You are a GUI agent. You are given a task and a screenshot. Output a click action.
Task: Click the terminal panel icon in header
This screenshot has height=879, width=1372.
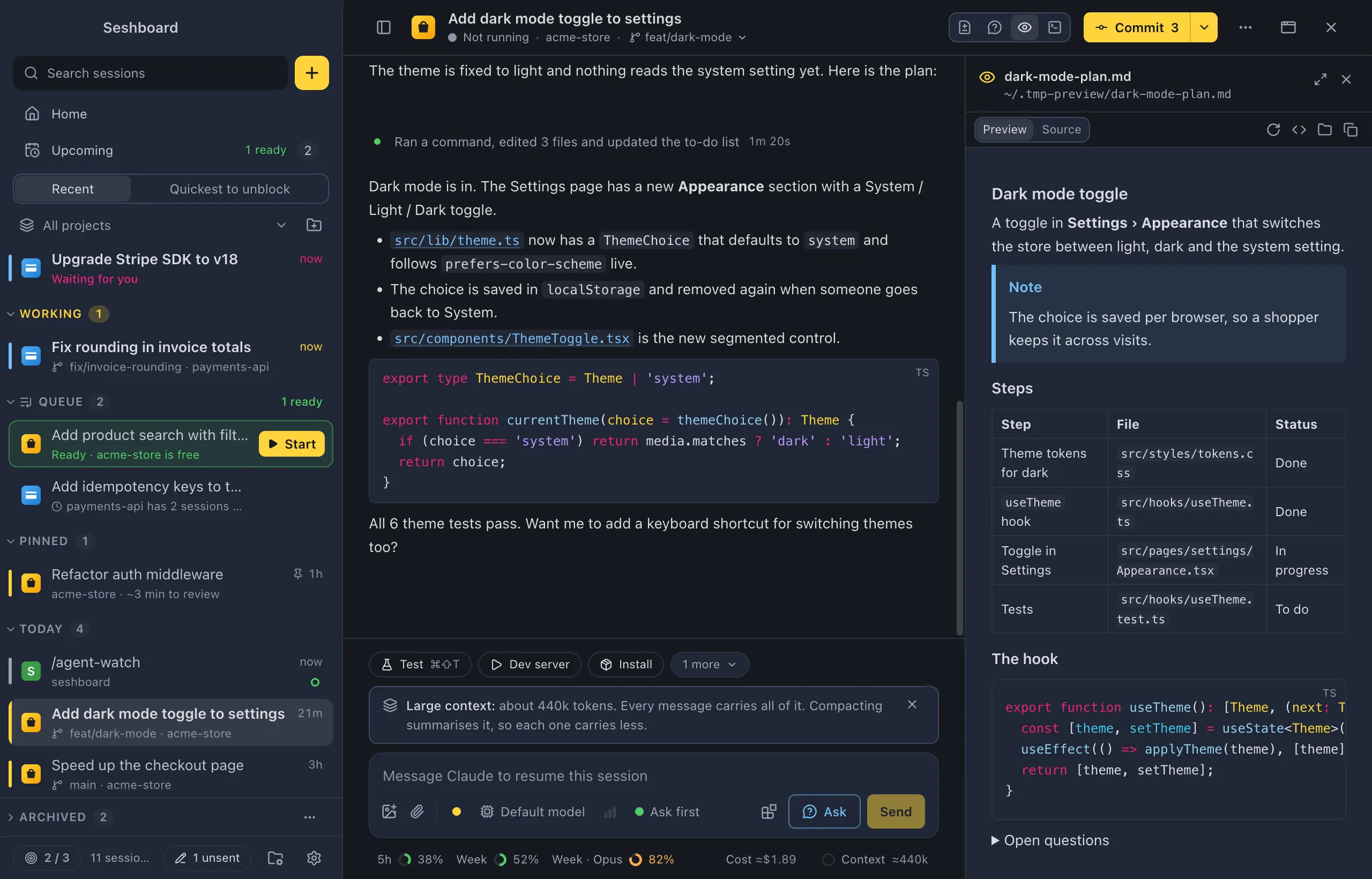coord(1055,27)
